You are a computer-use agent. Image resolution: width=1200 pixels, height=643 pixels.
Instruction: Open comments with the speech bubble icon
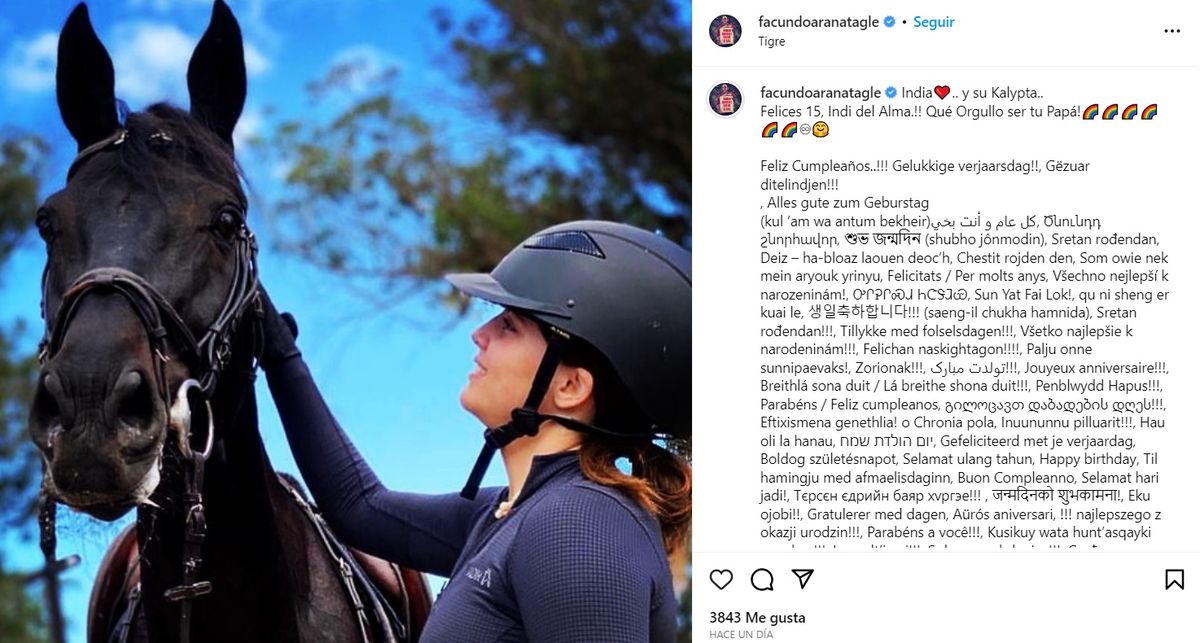[762, 579]
